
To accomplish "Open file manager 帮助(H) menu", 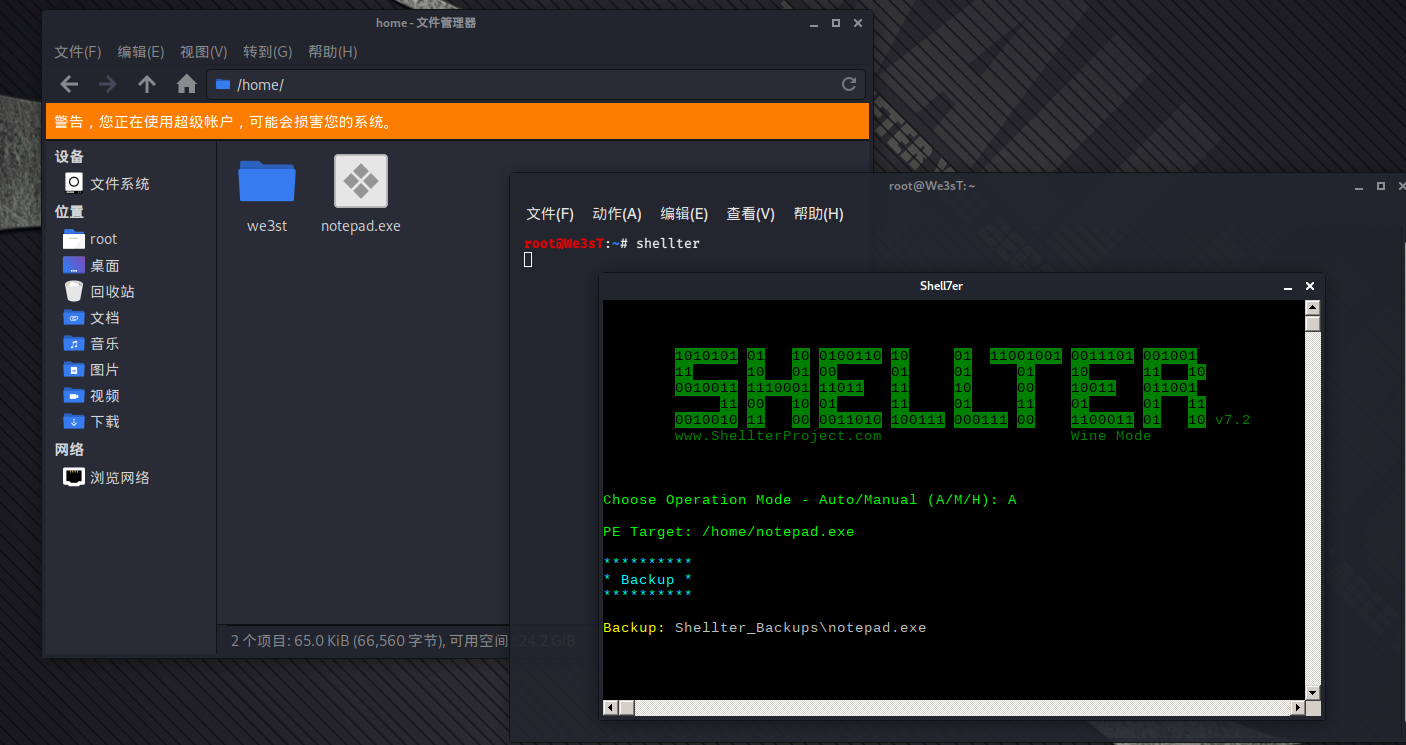I will pos(333,52).
